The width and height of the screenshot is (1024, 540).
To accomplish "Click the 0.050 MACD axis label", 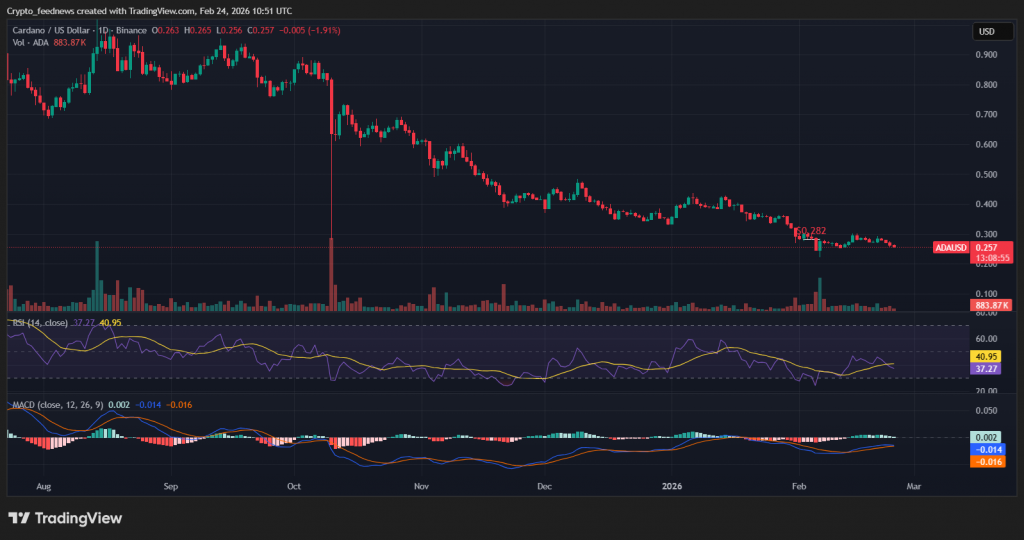I will (x=986, y=411).
